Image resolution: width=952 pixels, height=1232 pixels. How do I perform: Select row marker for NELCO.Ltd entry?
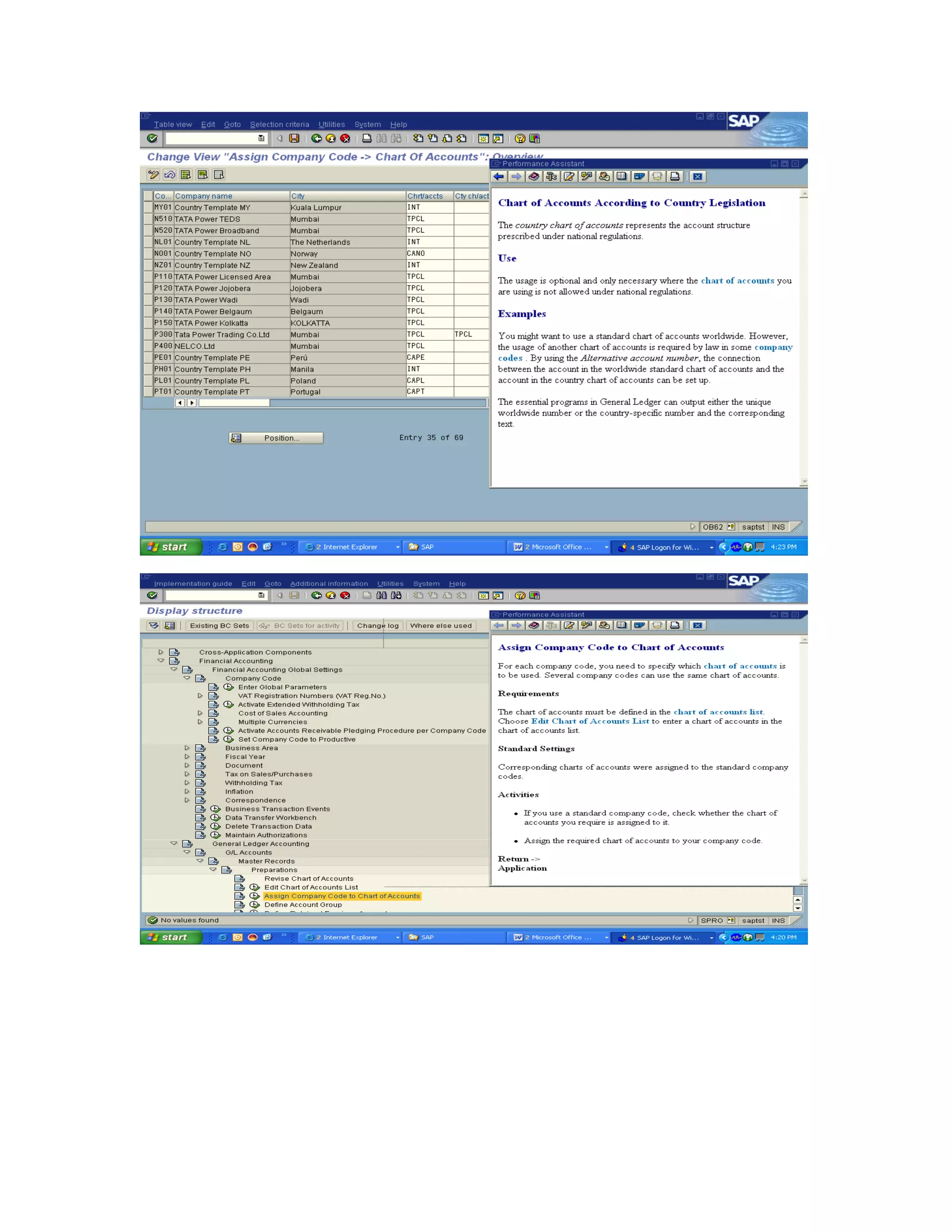[148, 346]
